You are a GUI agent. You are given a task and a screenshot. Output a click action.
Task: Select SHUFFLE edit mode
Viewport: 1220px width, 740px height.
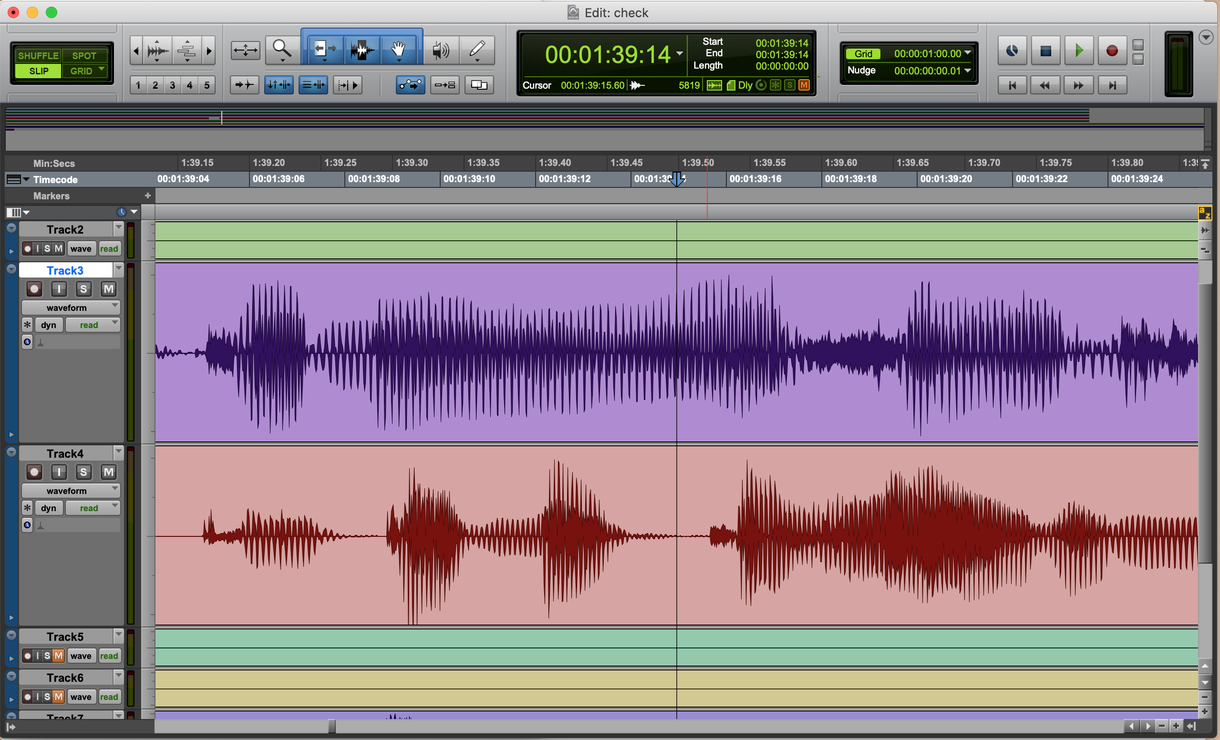(x=38, y=56)
